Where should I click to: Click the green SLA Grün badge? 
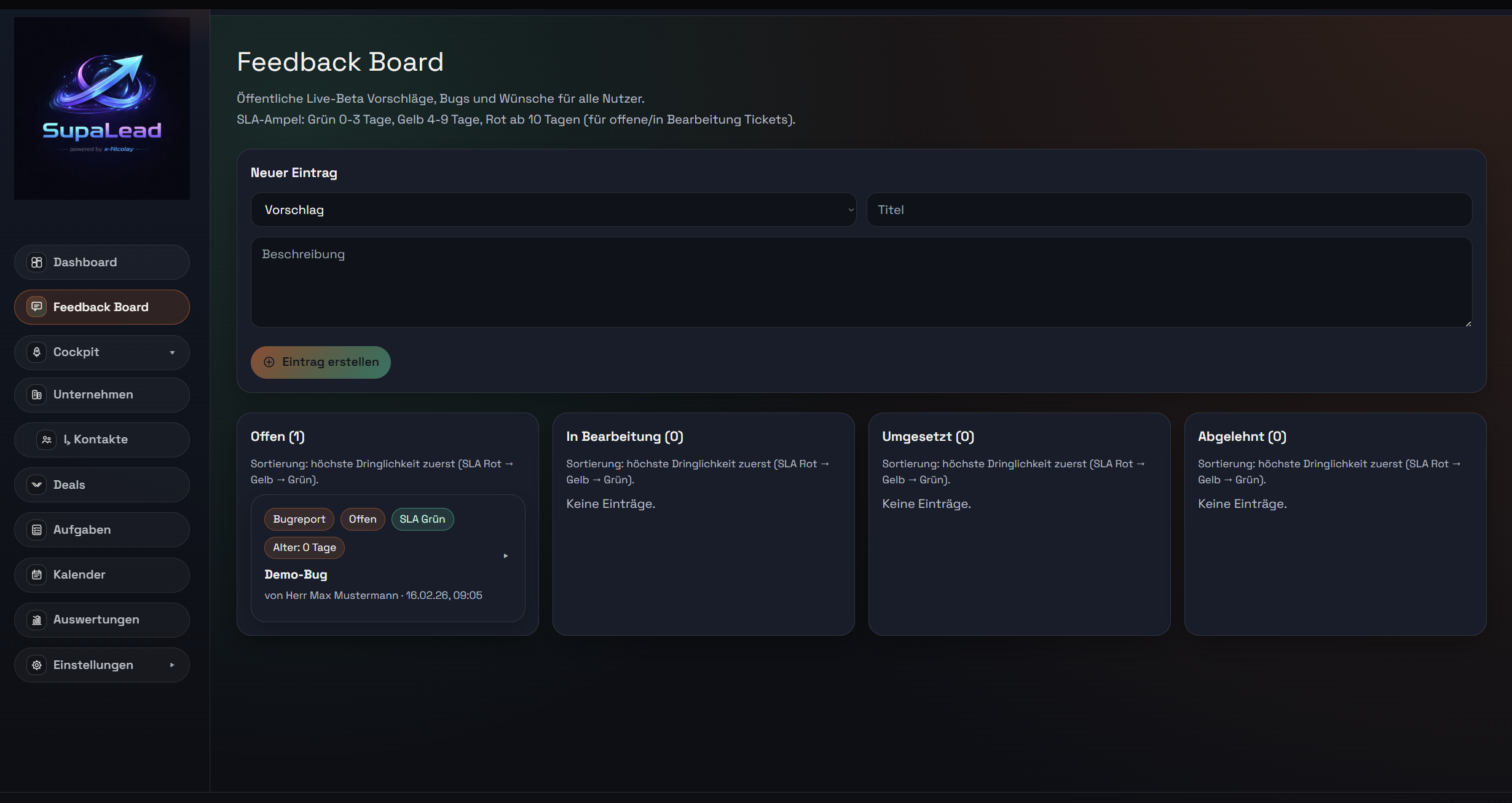[x=422, y=519]
